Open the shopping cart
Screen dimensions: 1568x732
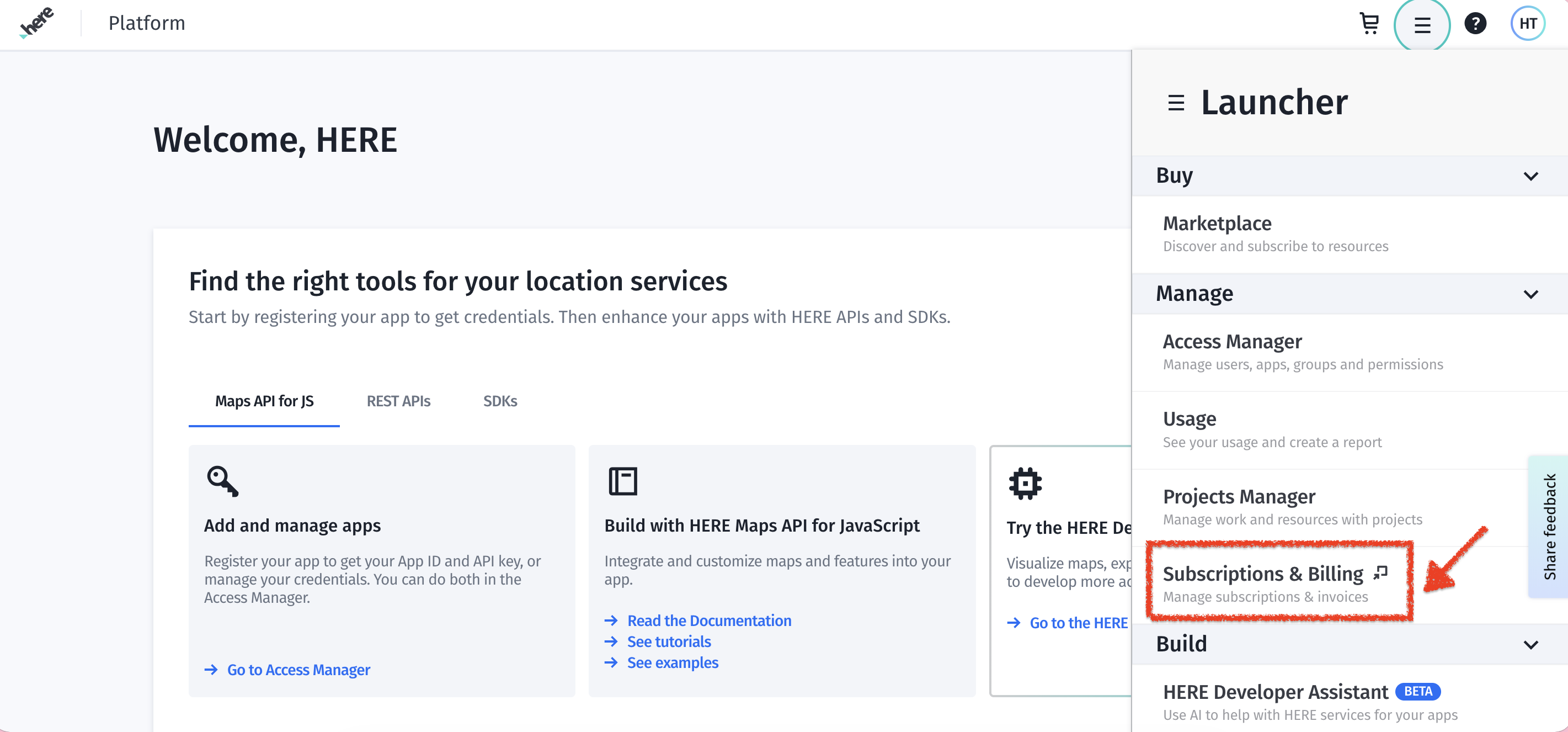pyautogui.click(x=1369, y=24)
